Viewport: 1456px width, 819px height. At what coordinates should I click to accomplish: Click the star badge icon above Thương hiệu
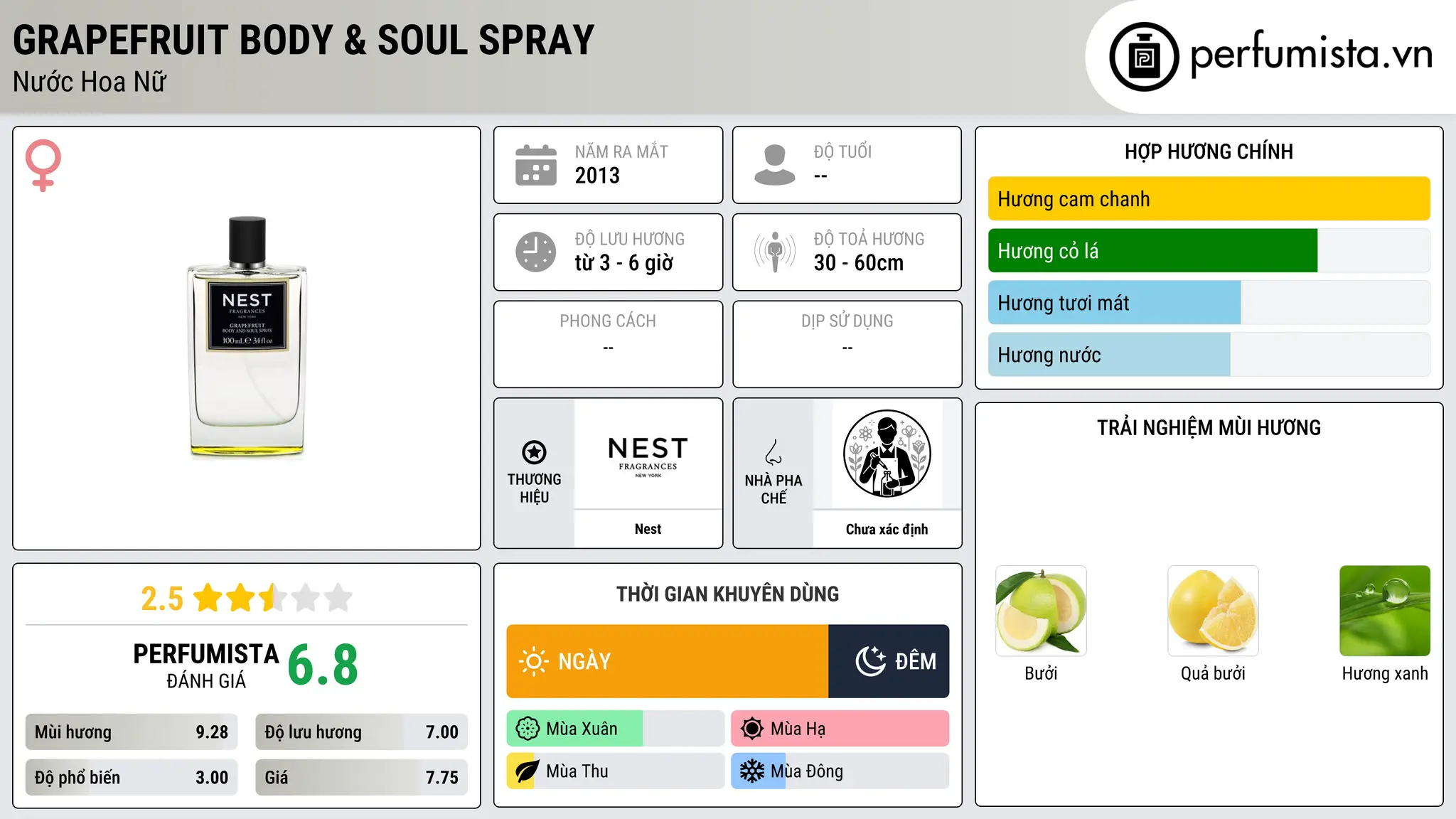[x=534, y=452]
